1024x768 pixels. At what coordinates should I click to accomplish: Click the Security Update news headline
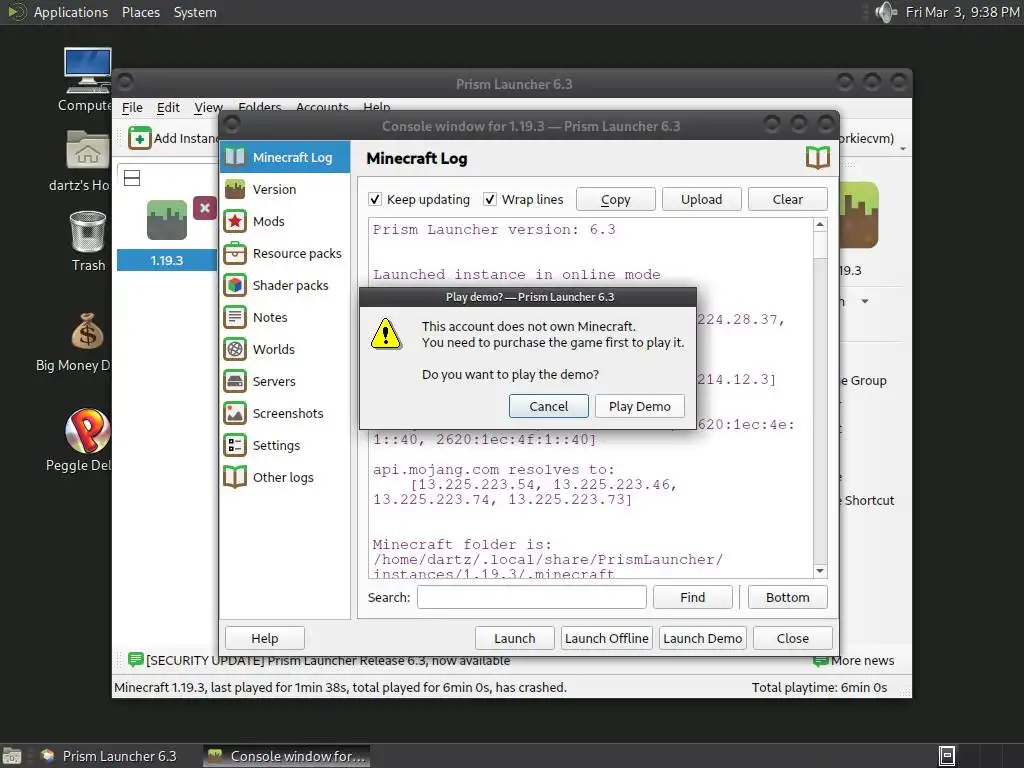click(x=328, y=660)
